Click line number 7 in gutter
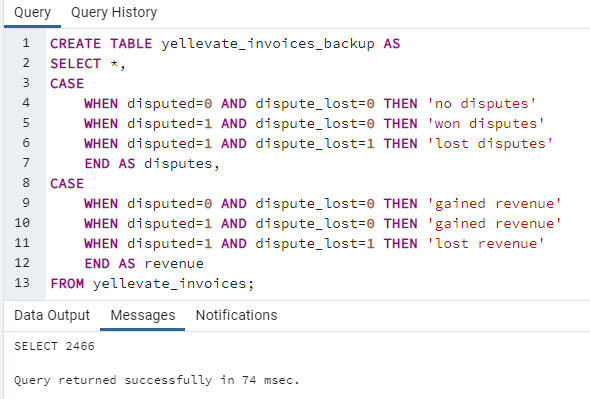590x399 pixels. pyautogui.click(x=26, y=163)
